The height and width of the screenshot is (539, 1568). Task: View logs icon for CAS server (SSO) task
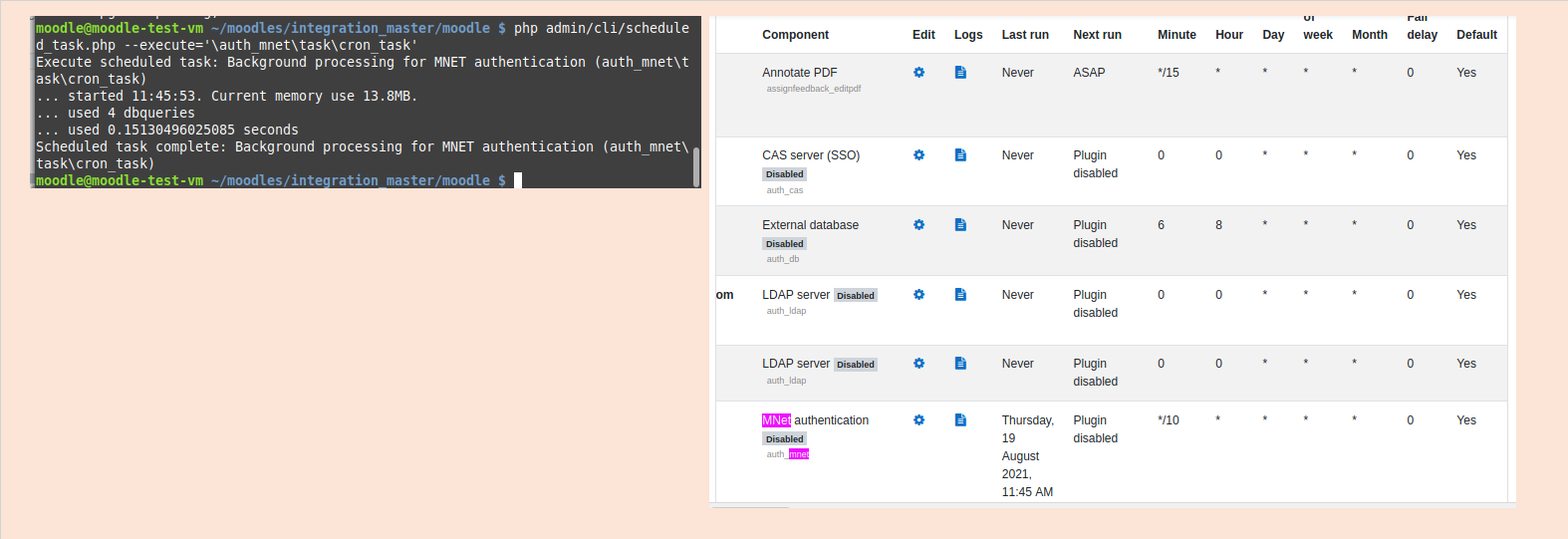(x=960, y=155)
